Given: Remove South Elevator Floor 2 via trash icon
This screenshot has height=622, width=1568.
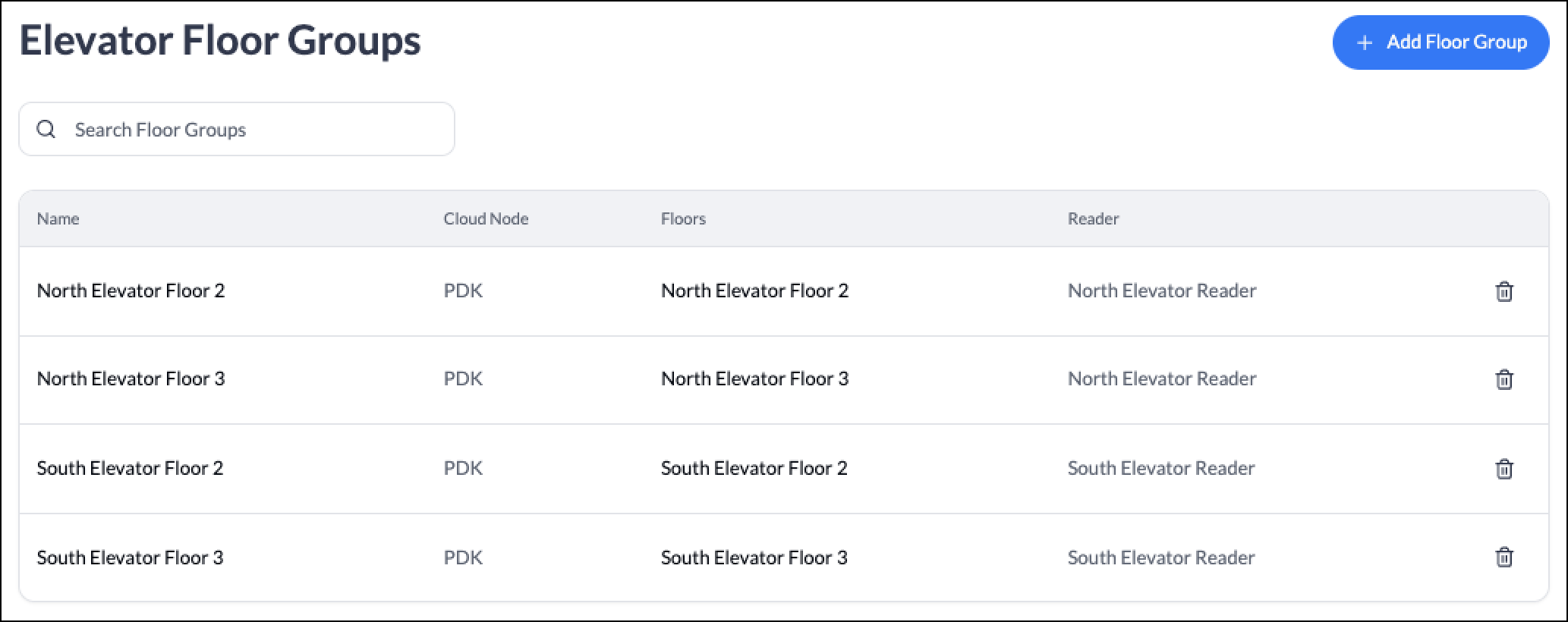Looking at the screenshot, I should (x=1503, y=469).
